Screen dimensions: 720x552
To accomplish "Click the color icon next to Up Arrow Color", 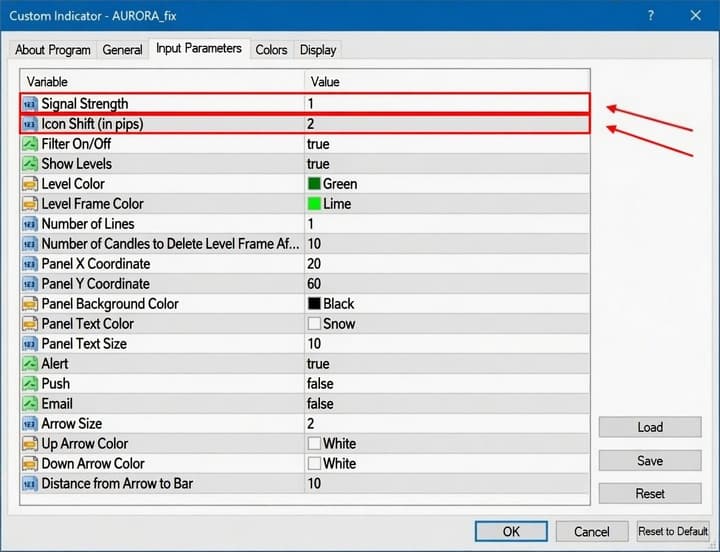I will click(30, 444).
